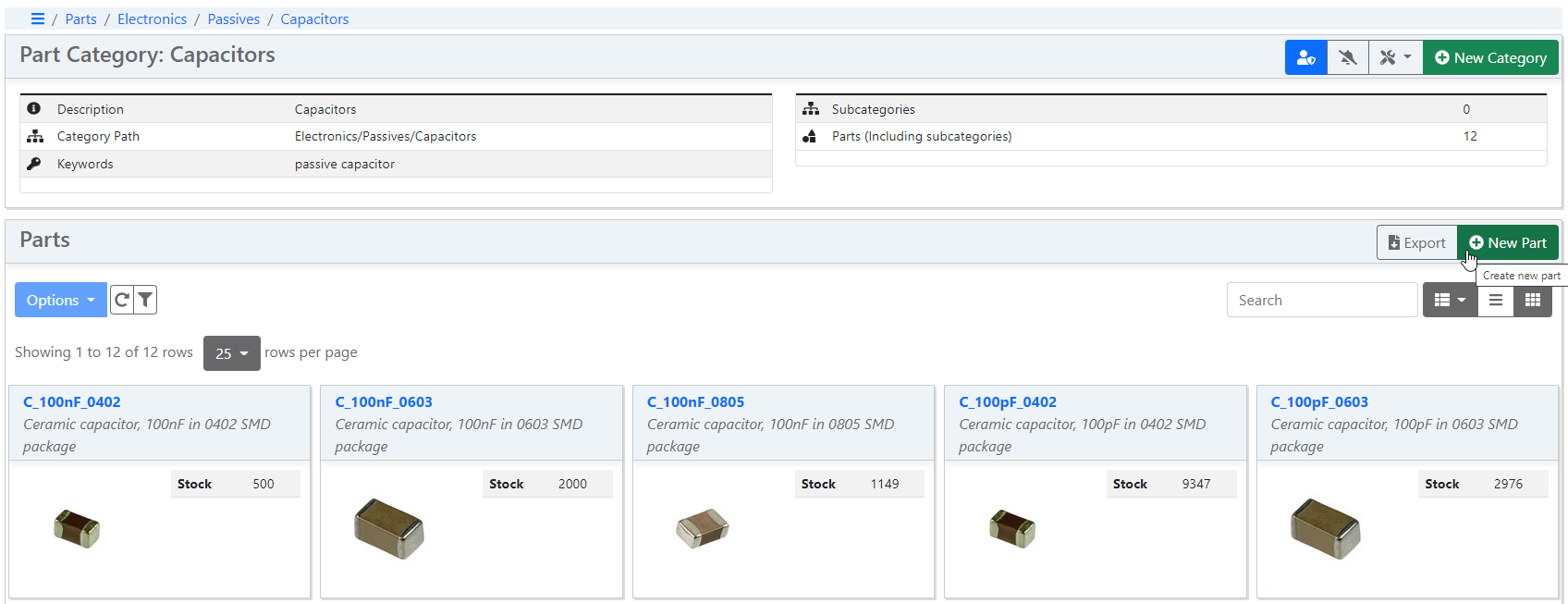Open the sidebar hamburger menu
The width and height of the screenshot is (1568, 604).
[38, 18]
